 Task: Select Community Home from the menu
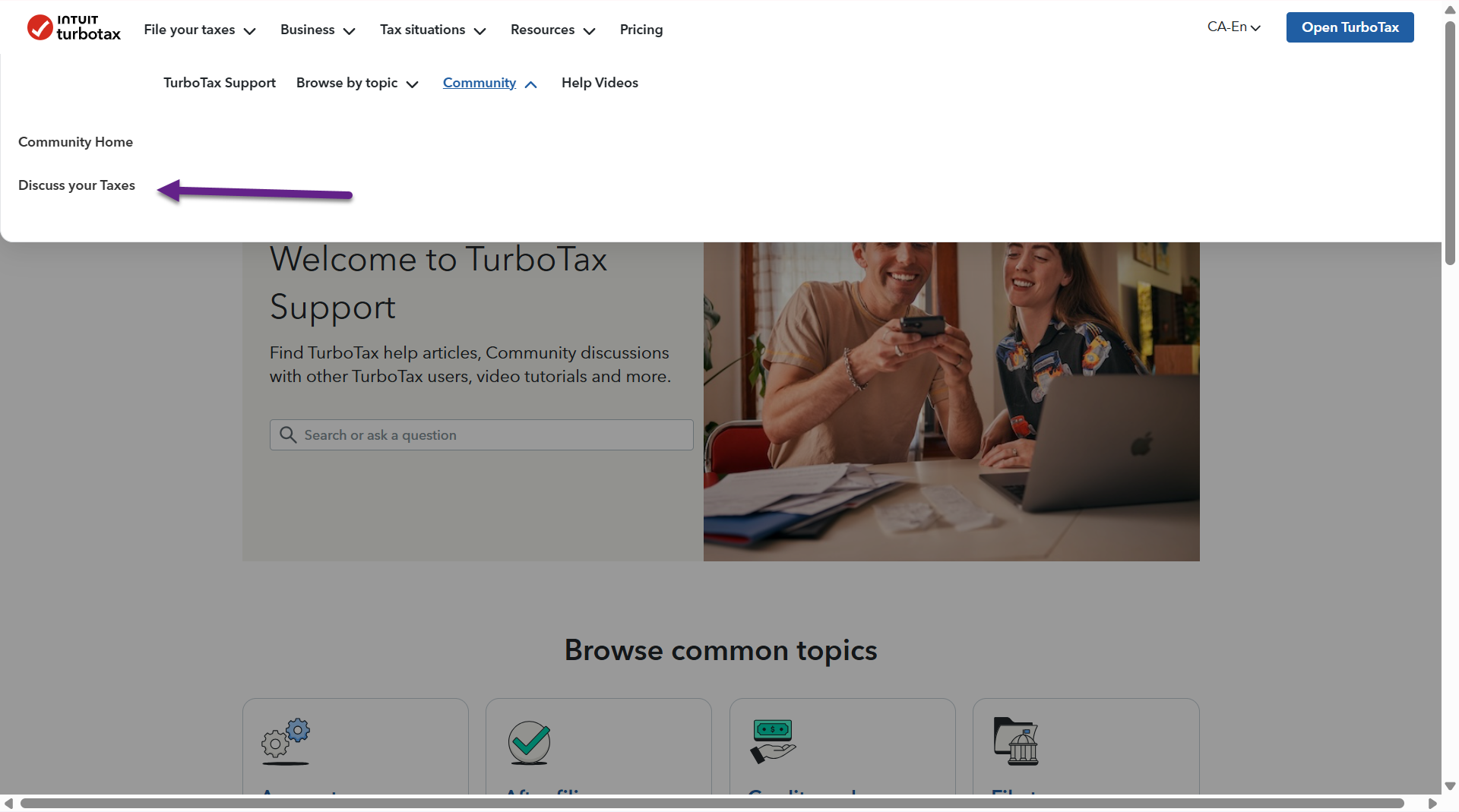pos(75,142)
